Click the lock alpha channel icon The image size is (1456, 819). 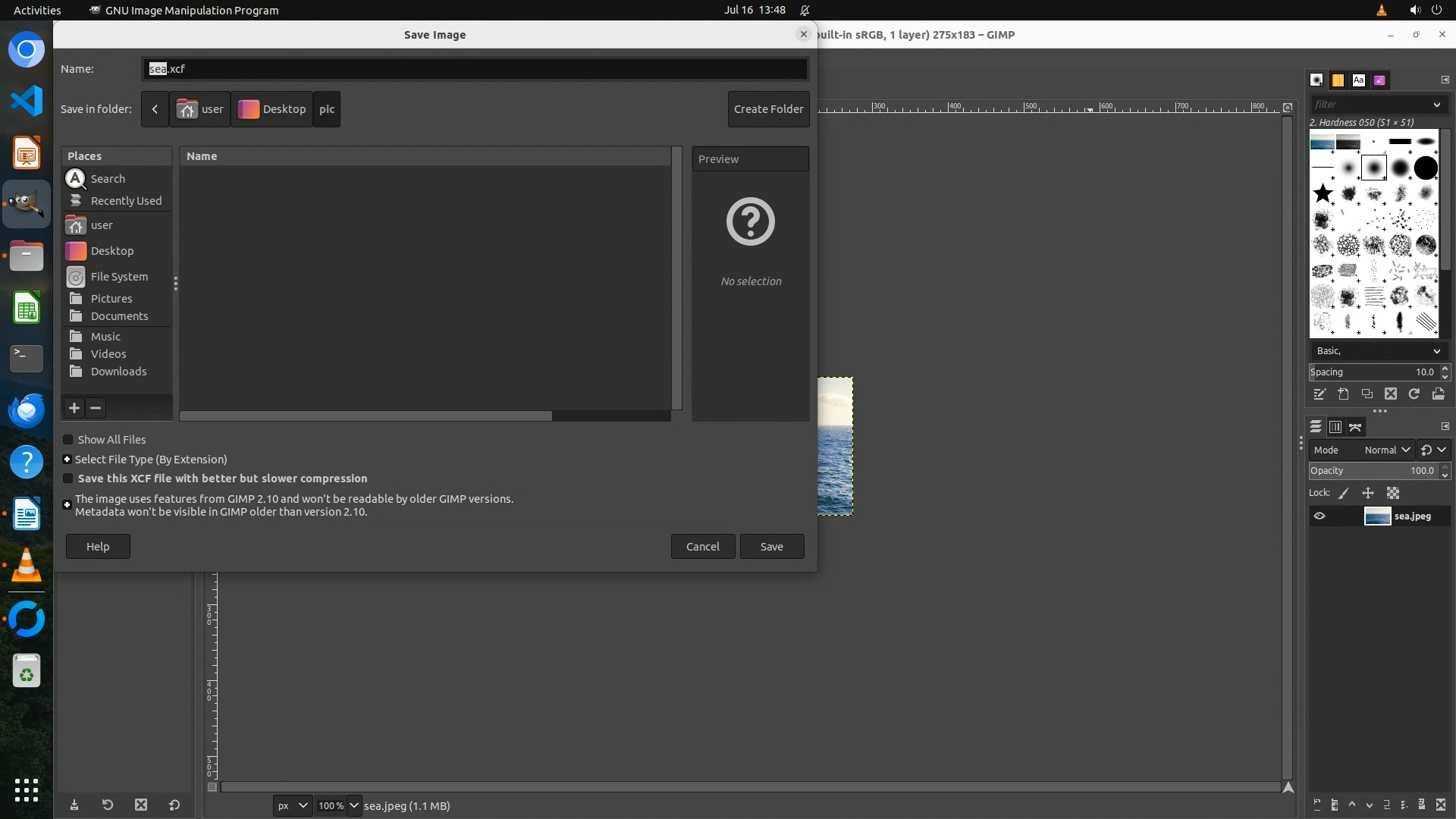[1393, 493]
